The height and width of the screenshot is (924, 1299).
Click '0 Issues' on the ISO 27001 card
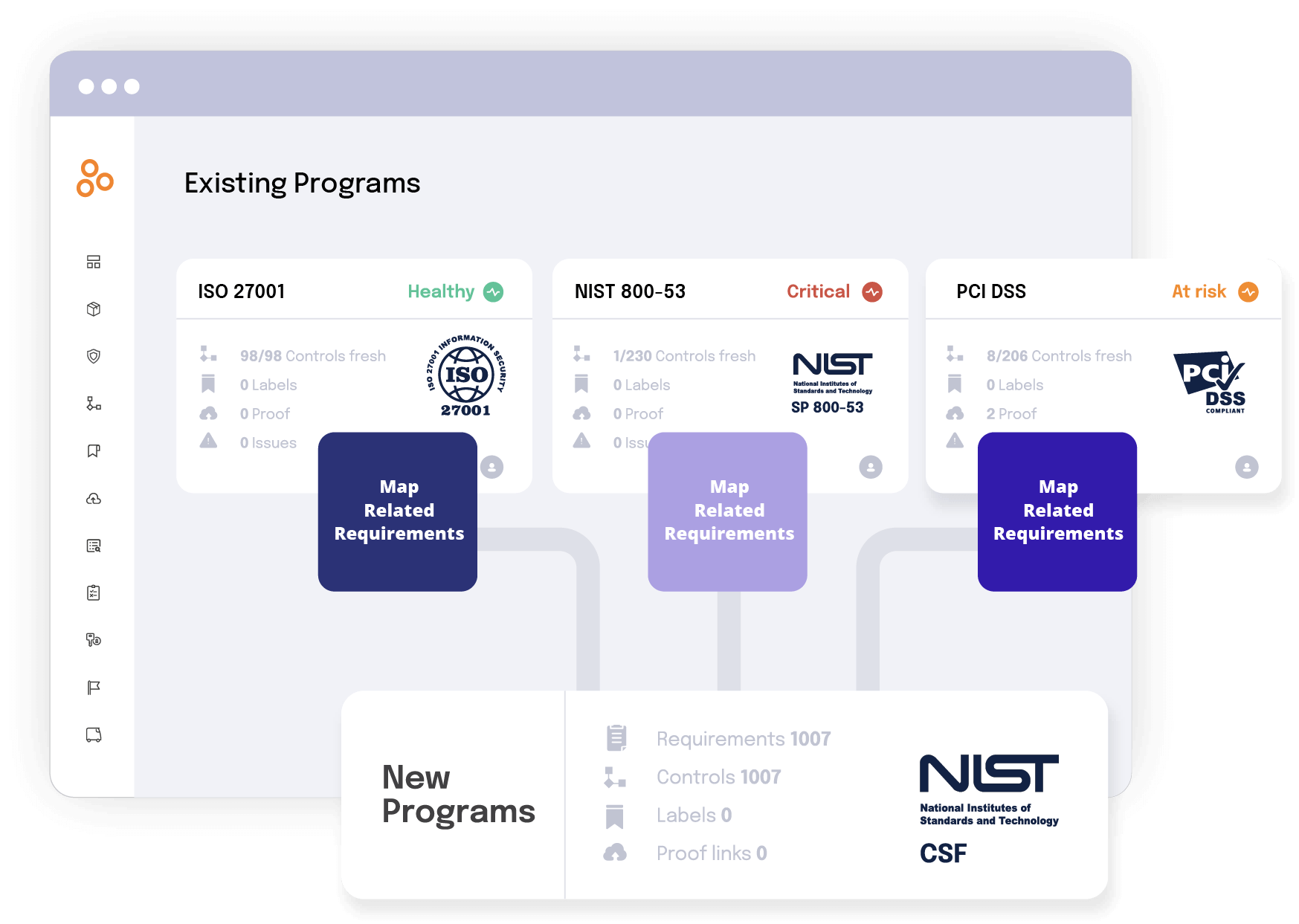pos(268,443)
